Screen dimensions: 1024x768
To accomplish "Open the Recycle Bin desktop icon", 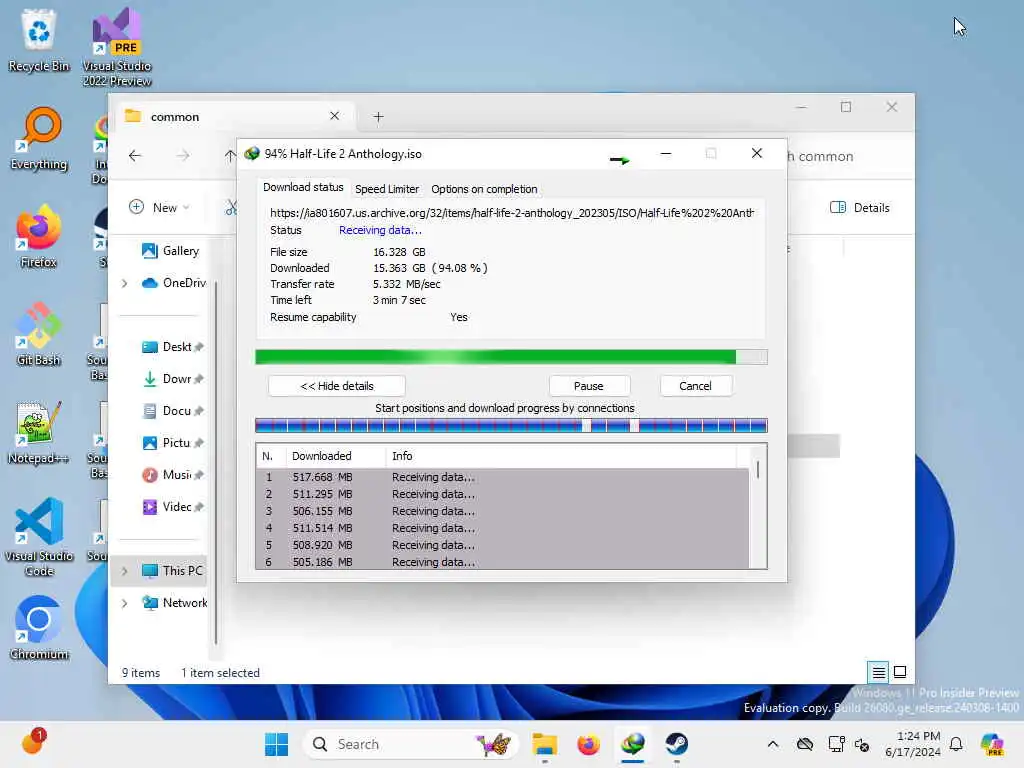I will [x=39, y=40].
